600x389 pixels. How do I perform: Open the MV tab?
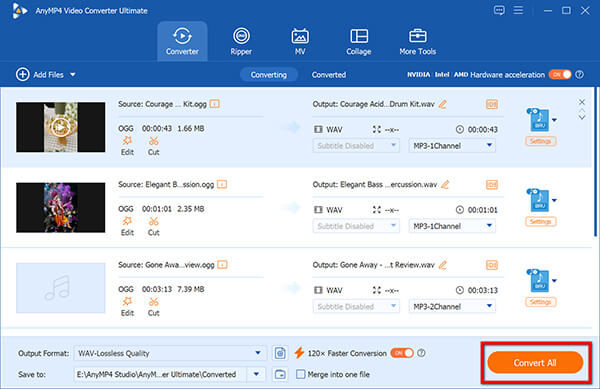tap(300, 41)
